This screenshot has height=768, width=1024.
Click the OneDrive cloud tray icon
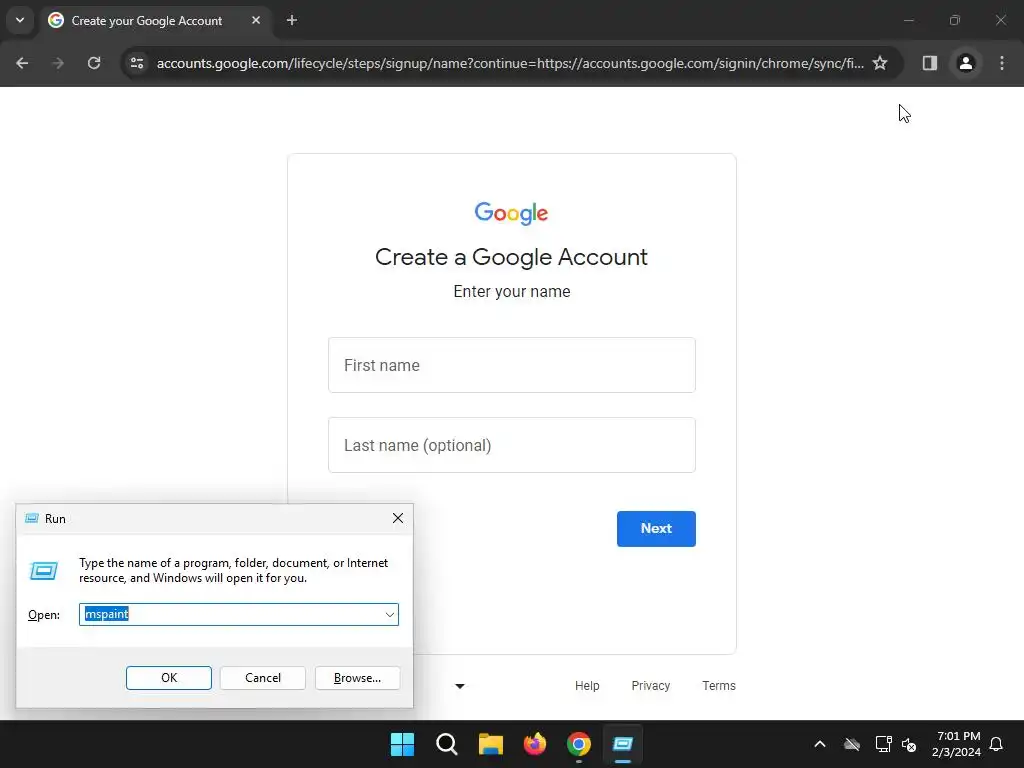coord(852,744)
